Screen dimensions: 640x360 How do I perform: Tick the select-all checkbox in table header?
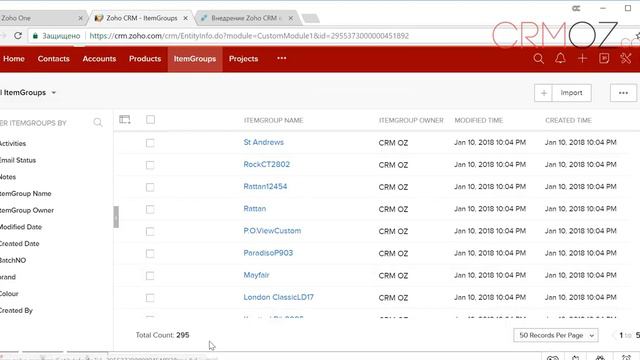pyautogui.click(x=151, y=120)
